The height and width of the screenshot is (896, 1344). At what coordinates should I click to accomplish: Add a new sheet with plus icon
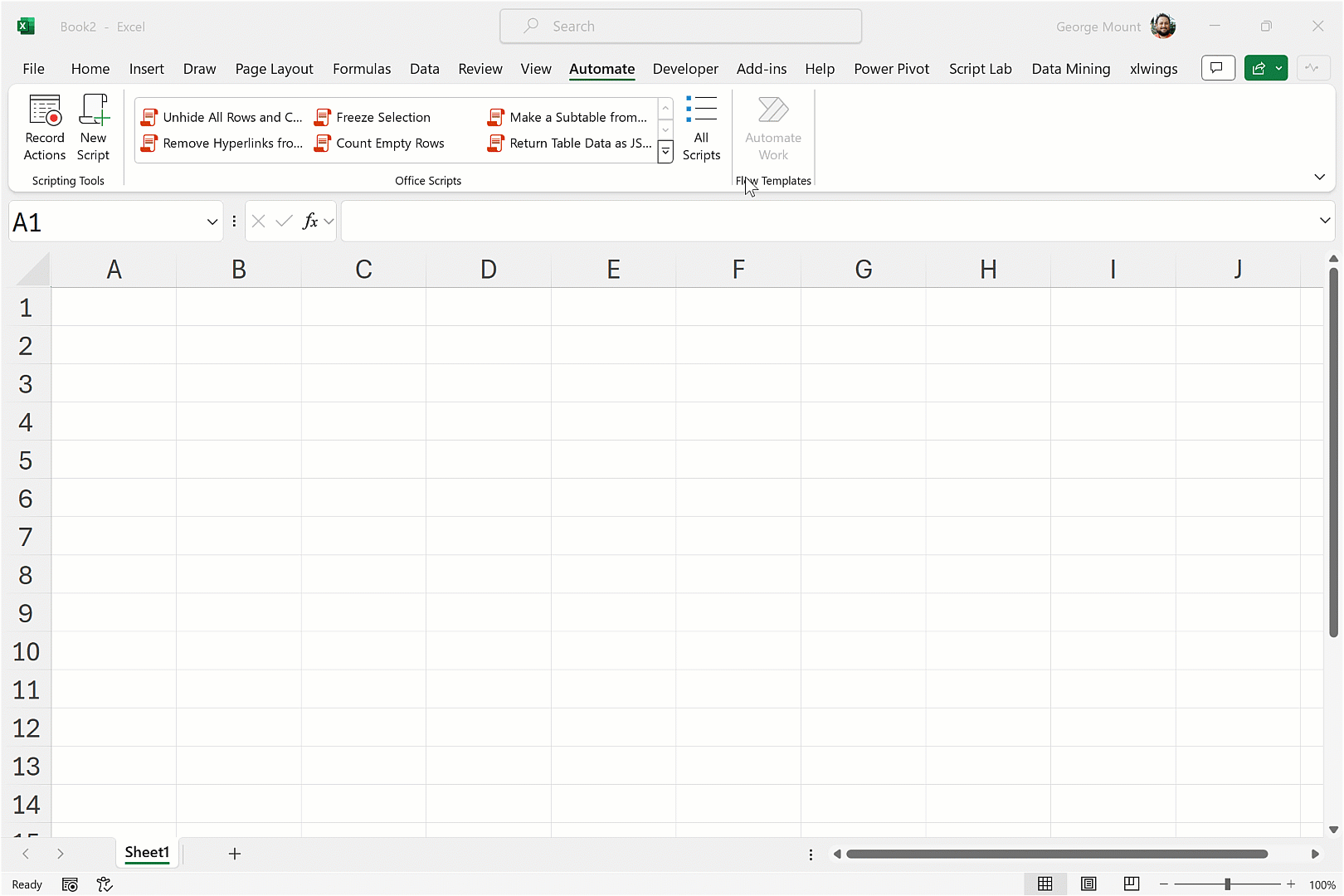pos(235,854)
